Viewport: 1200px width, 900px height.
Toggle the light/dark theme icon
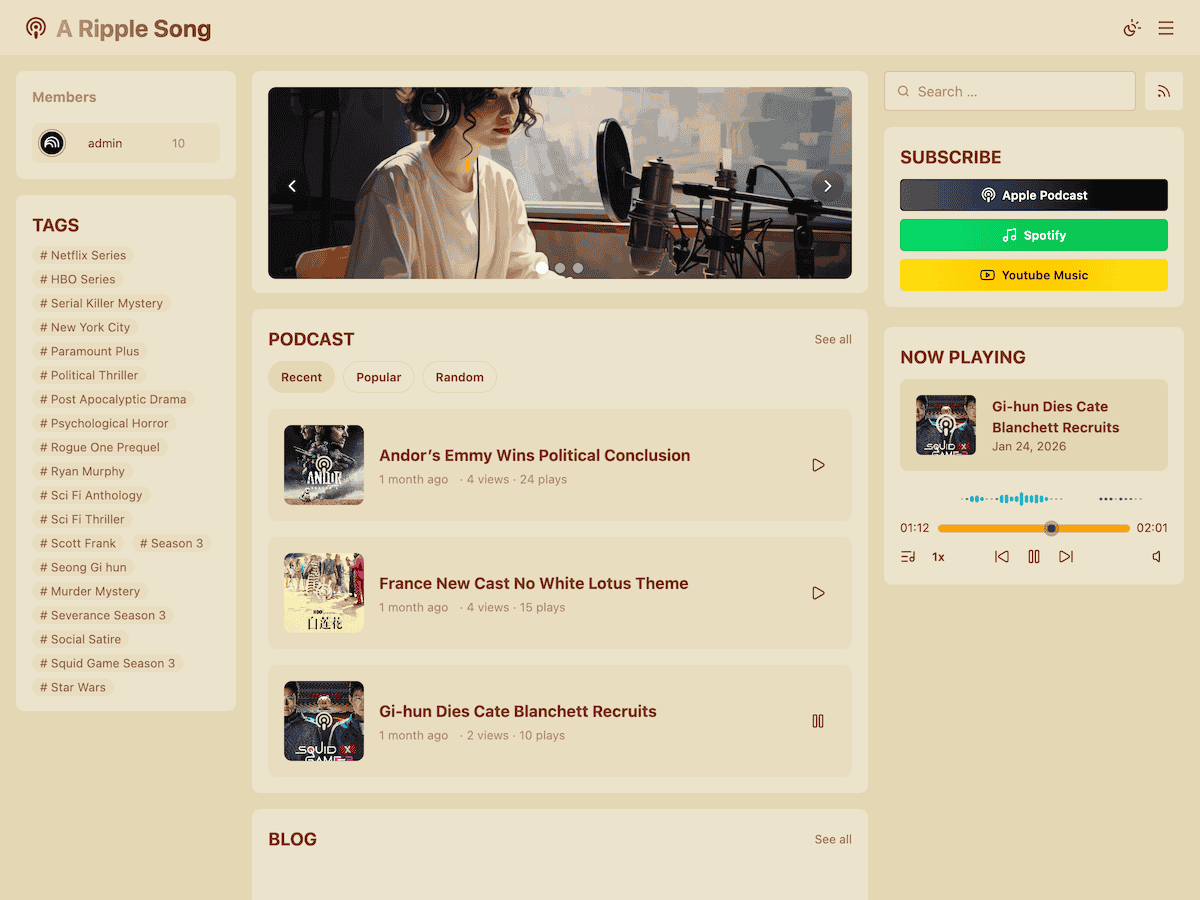[1132, 28]
